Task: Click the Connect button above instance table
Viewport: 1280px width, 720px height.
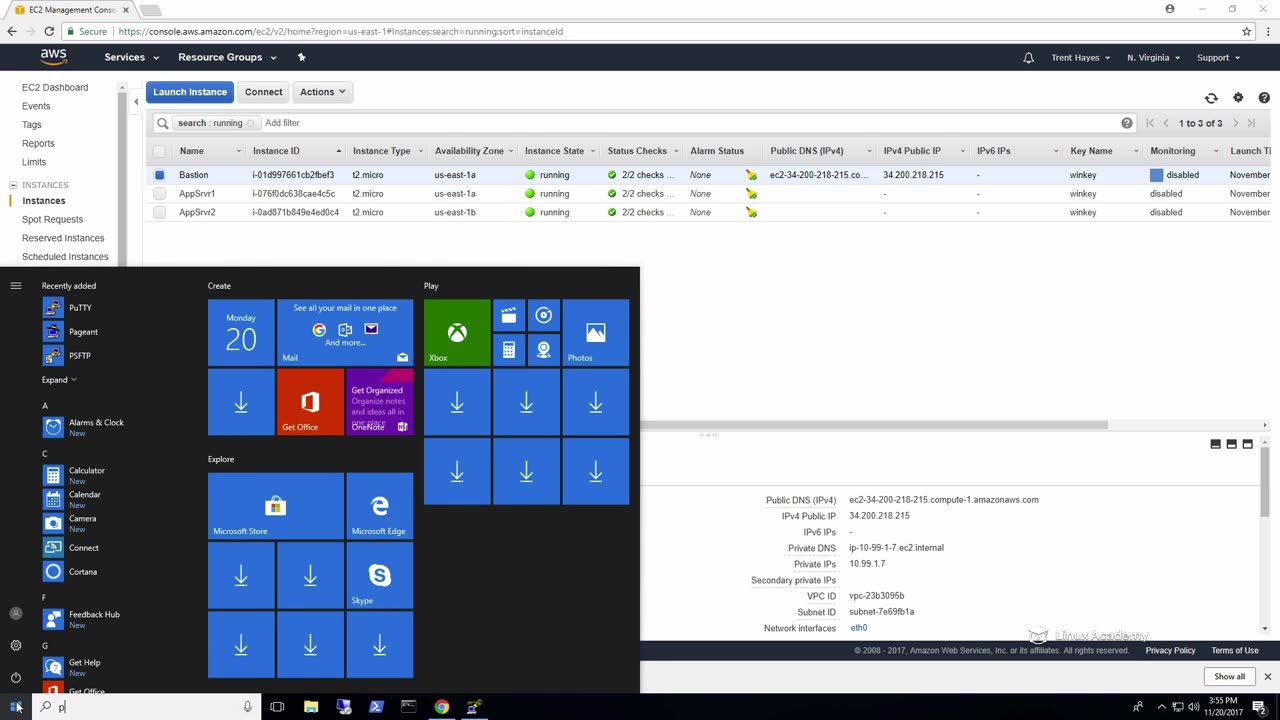Action: (x=264, y=92)
